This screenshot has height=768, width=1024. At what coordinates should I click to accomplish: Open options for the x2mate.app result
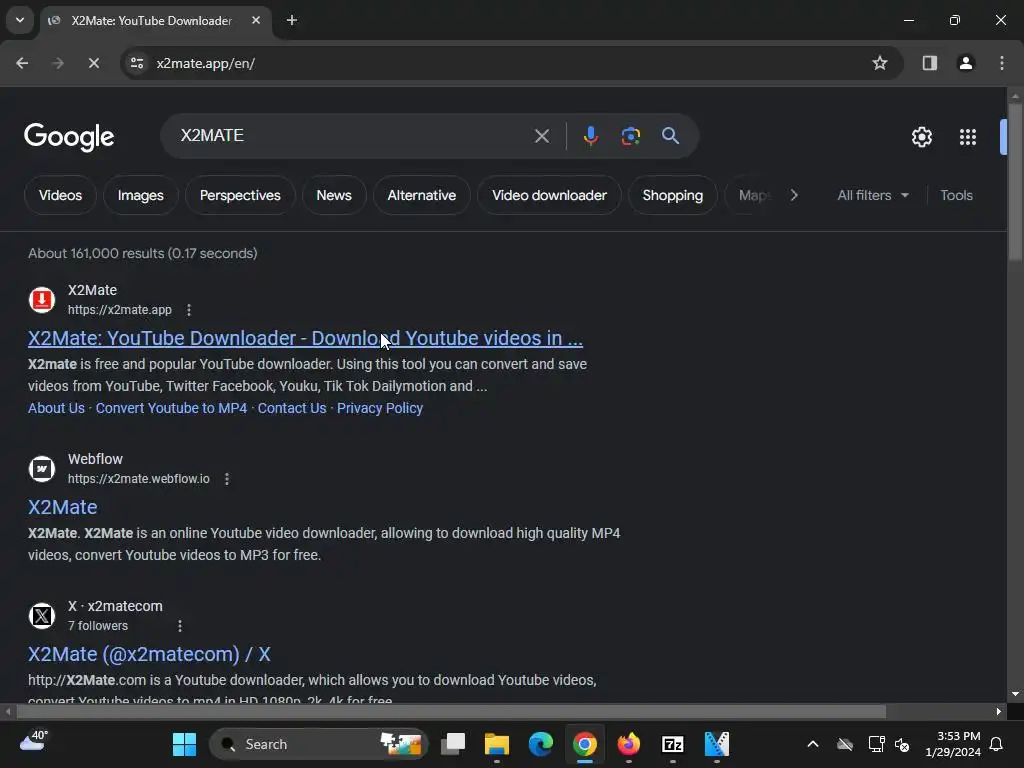tap(189, 310)
